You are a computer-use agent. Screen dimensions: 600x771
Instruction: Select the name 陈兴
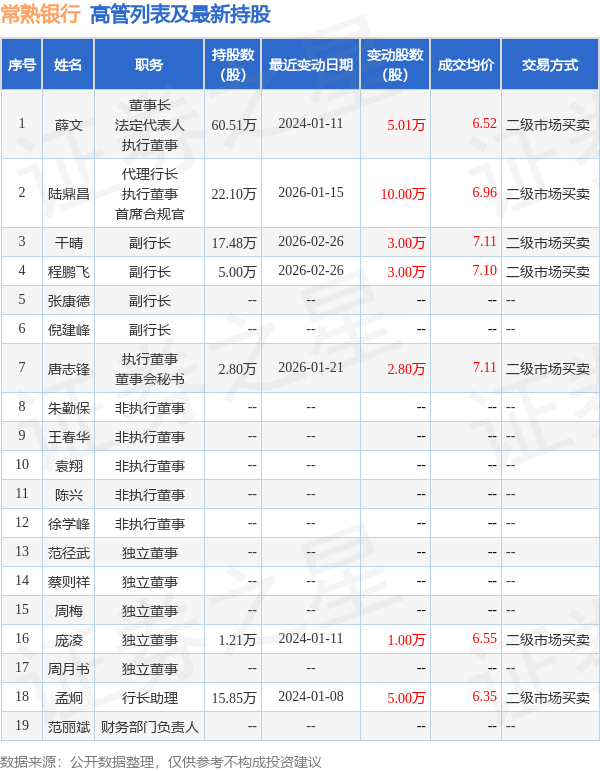[68, 495]
